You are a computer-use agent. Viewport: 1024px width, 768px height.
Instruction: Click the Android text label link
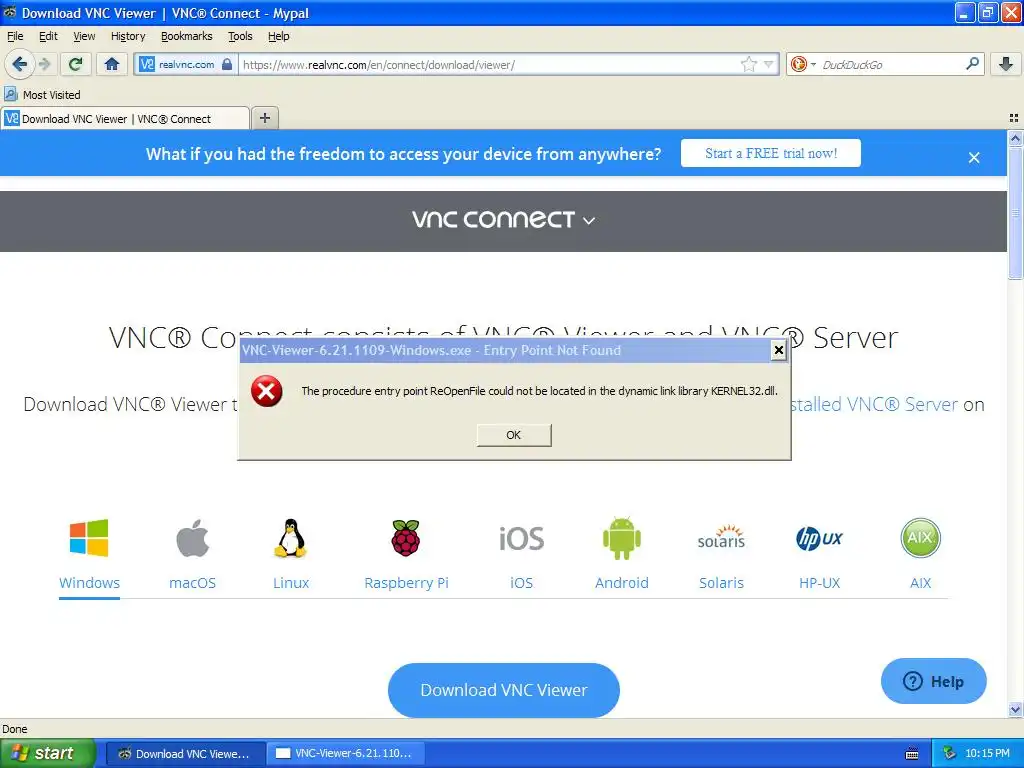[622, 583]
